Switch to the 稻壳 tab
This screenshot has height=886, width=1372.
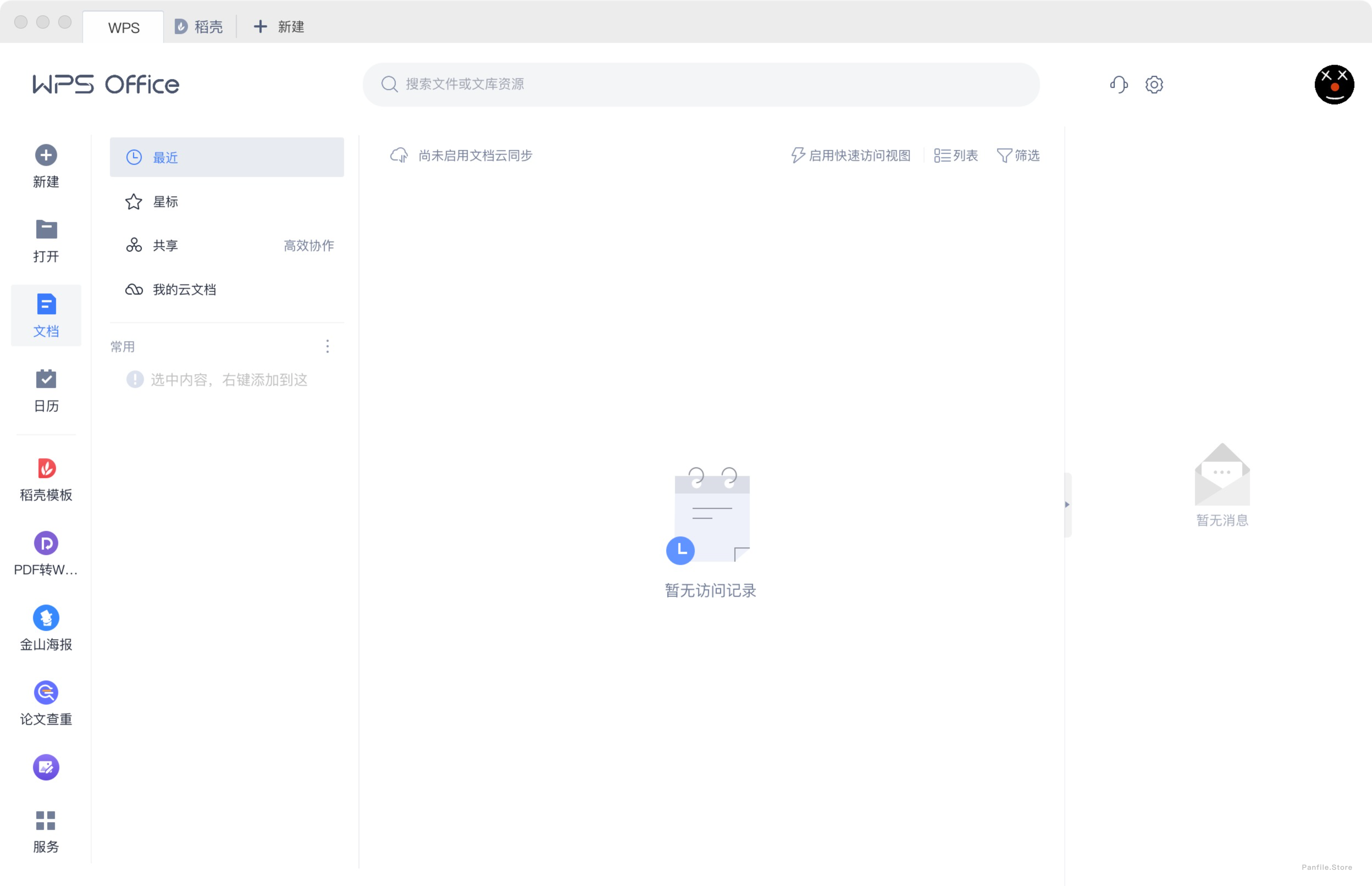(199, 26)
